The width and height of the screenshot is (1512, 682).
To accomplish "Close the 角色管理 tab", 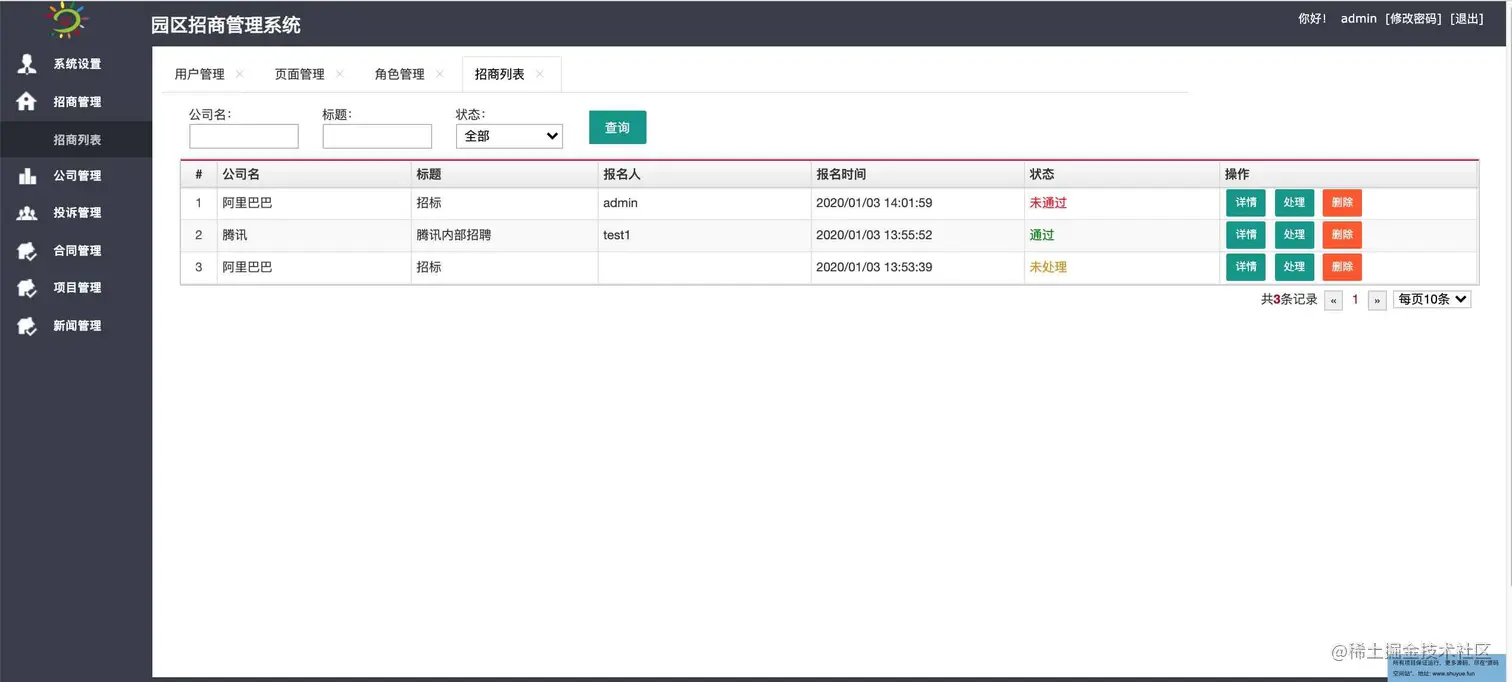I will (439, 74).
